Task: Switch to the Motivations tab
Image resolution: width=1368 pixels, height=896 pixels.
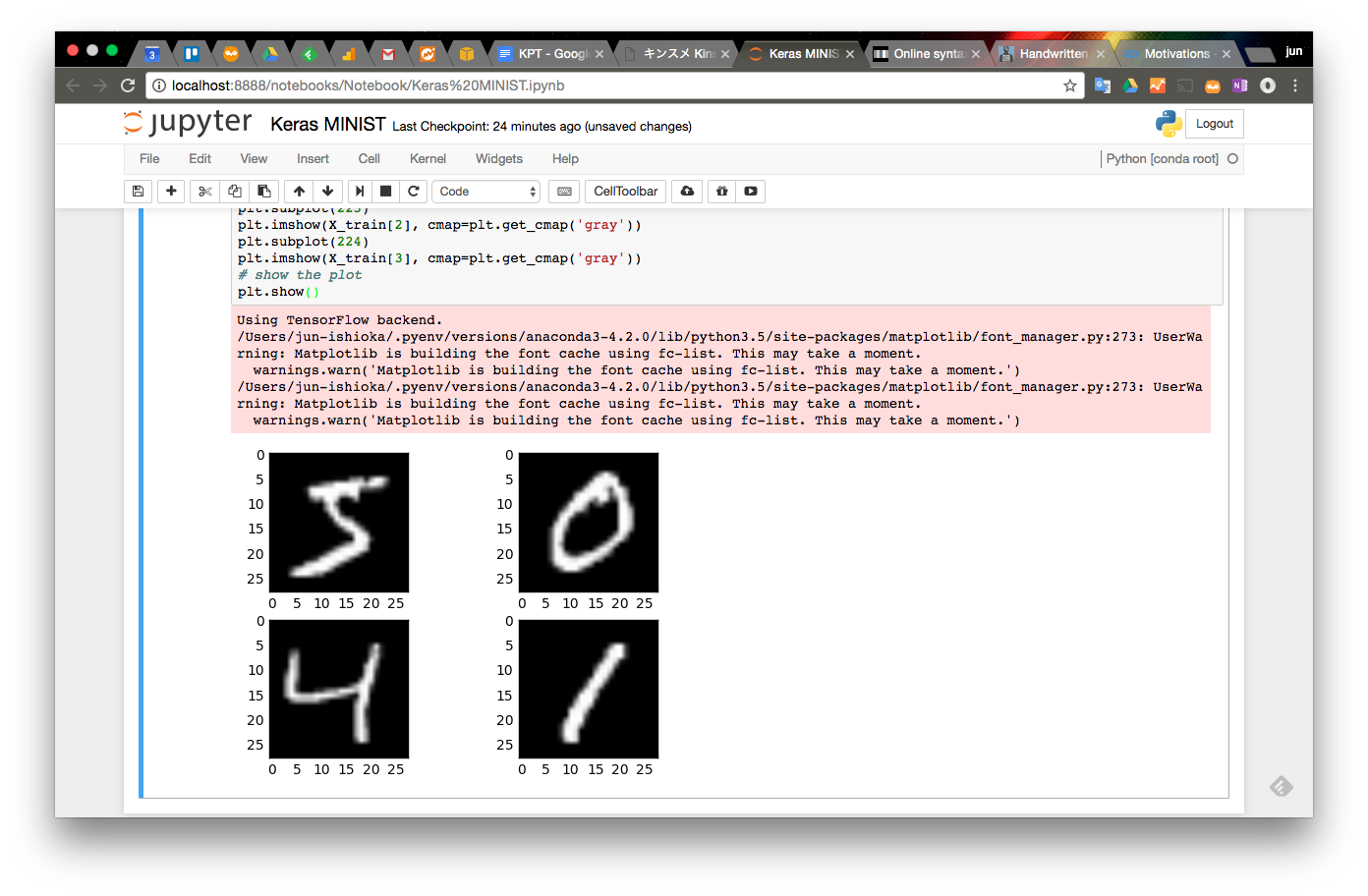Action: click(x=1176, y=54)
